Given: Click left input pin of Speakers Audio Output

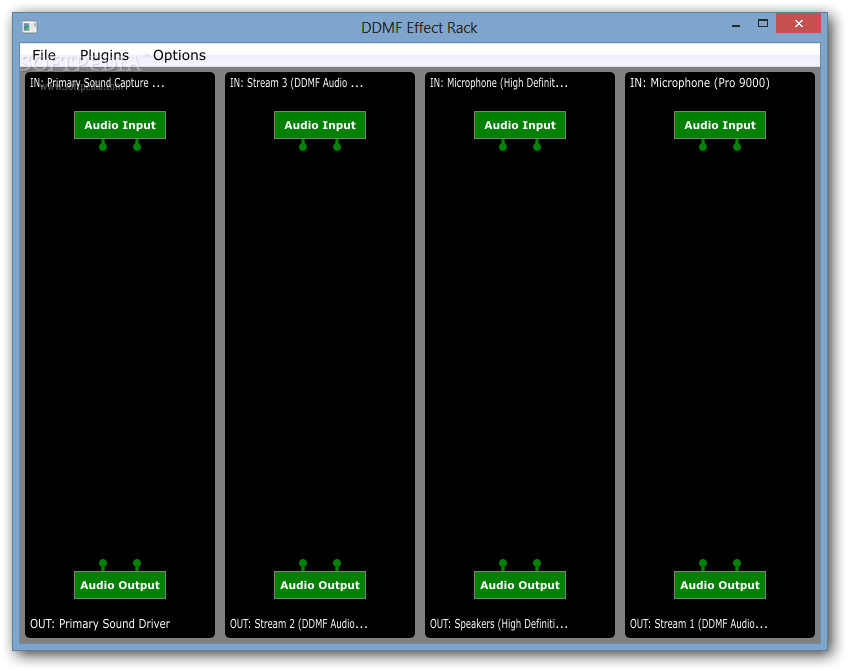Looking at the screenshot, I should [x=503, y=564].
